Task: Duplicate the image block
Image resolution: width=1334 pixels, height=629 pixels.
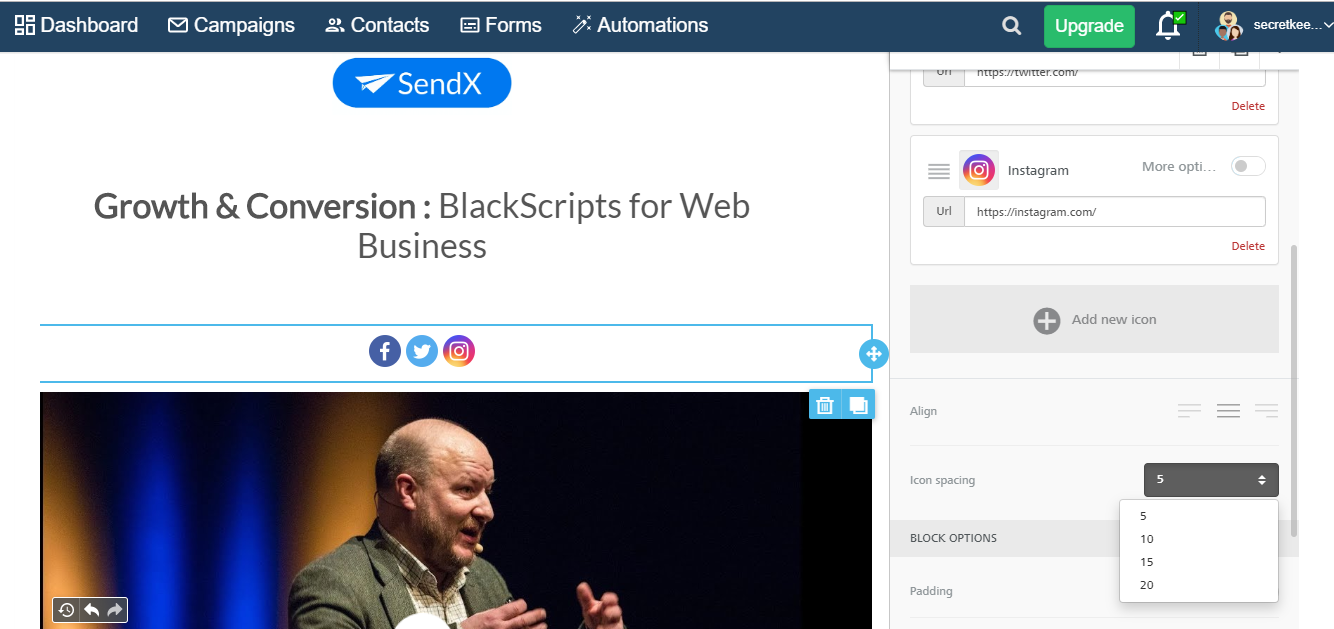Action: click(x=858, y=405)
